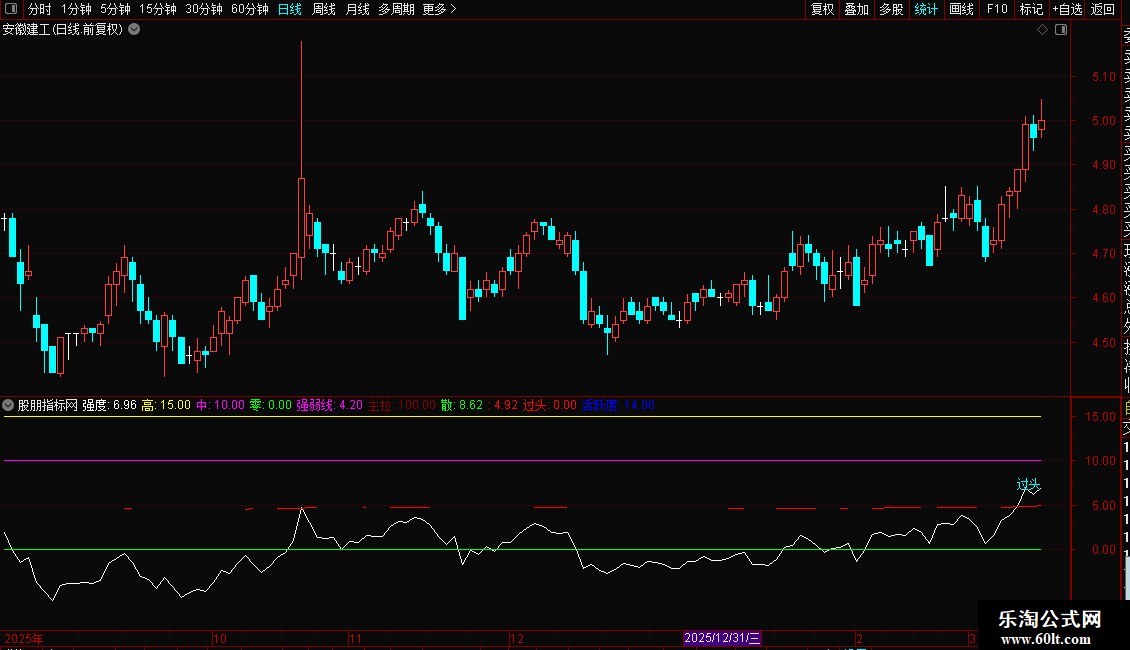Image resolution: width=1130 pixels, height=650 pixels.
Task: Add stock via +自选 button
Action: point(1067,9)
